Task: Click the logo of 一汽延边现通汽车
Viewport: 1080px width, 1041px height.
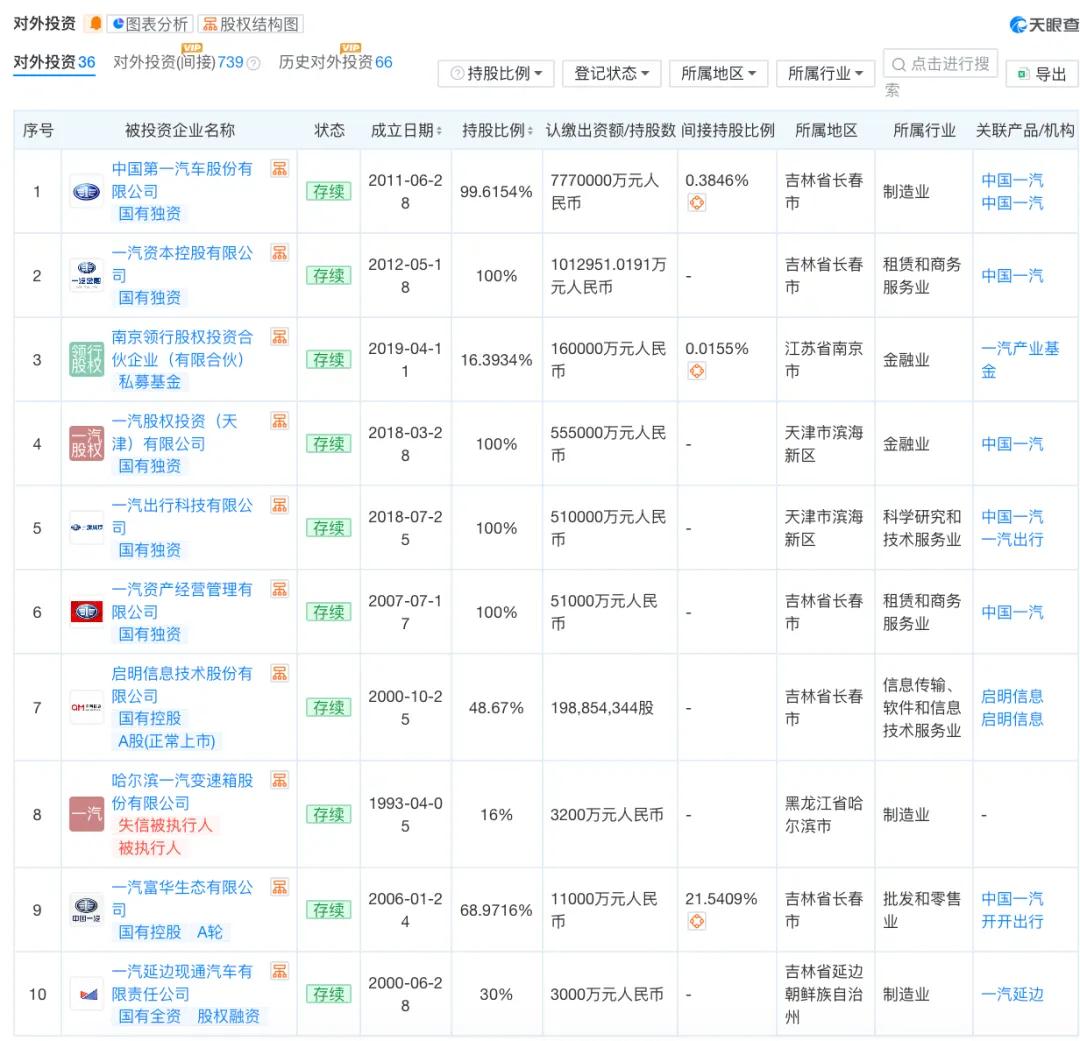Action: (86, 994)
